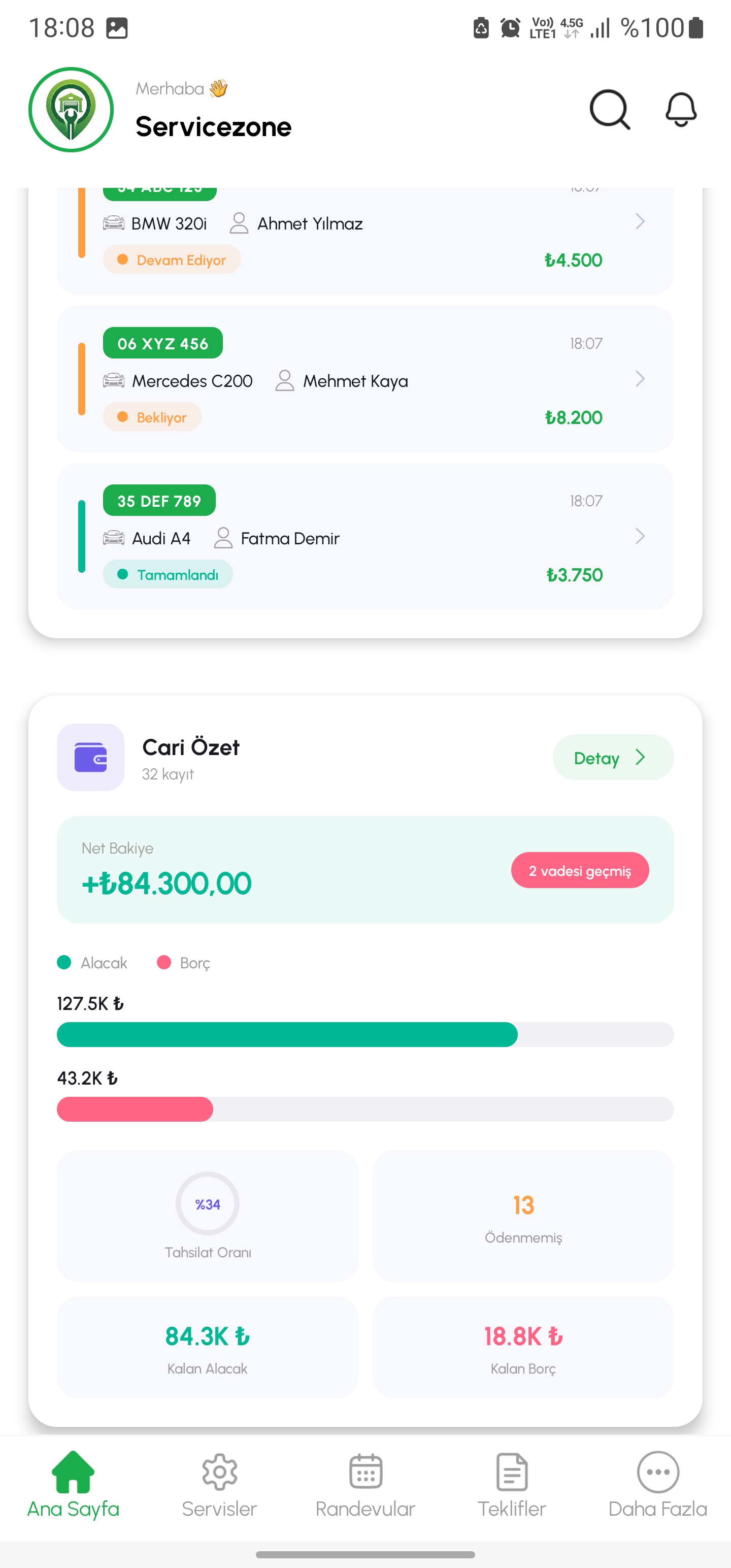Click the green Alacak progress bar
731x1568 pixels.
click(x=287, y=1035)
